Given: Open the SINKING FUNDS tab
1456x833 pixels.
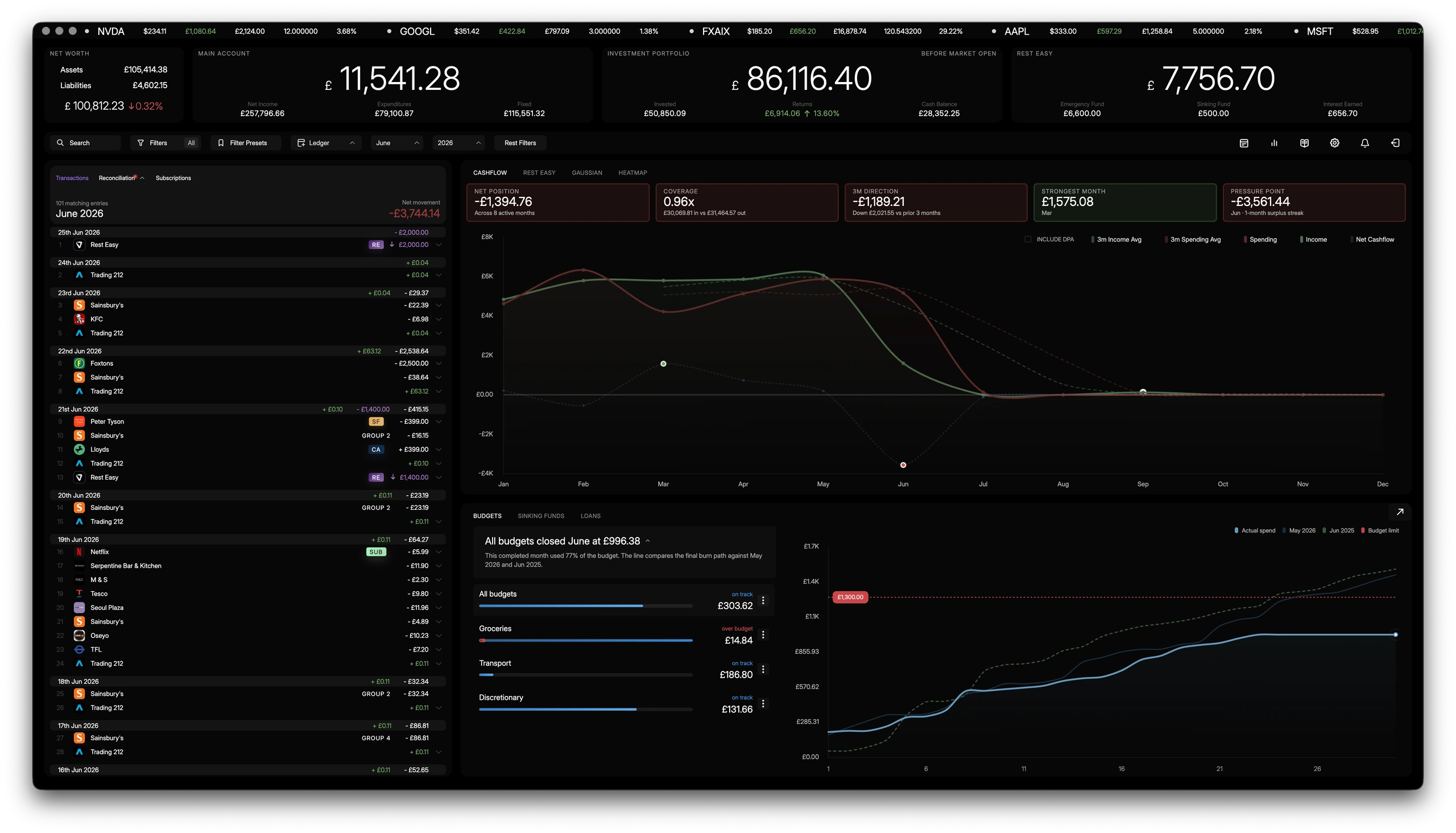Looking at the screenshot, I should [540, 516].
